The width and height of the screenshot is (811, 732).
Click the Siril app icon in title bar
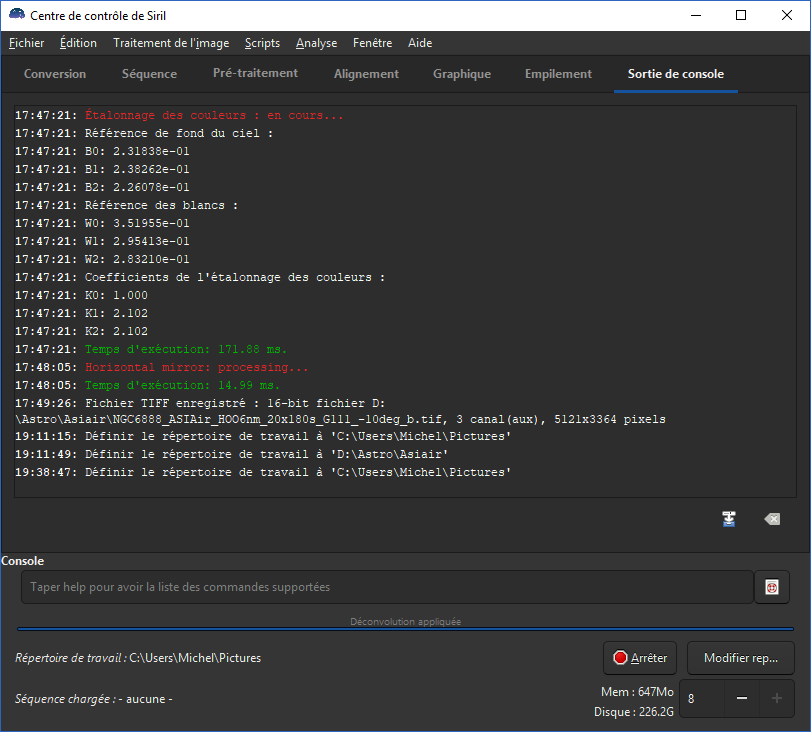click(17, 14)
